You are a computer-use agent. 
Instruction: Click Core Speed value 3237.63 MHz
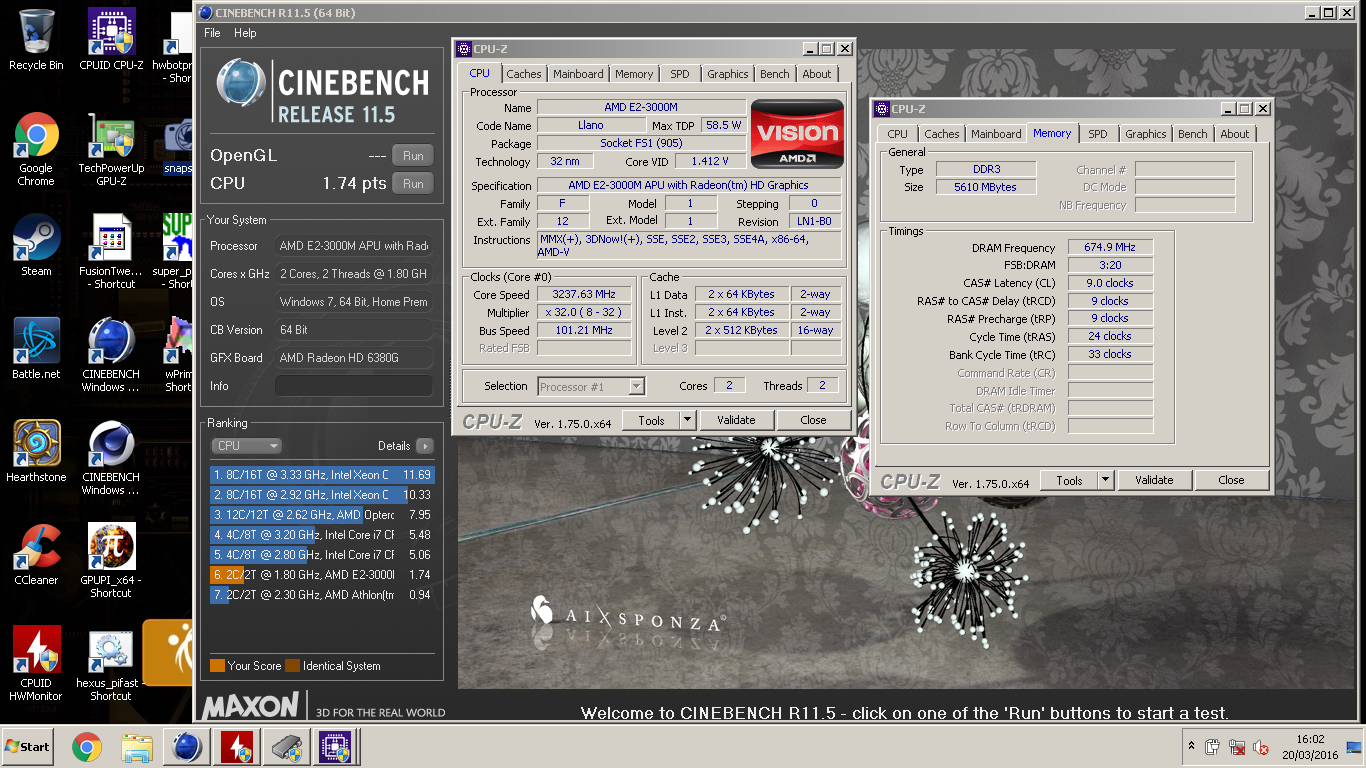tap(583, 294)
